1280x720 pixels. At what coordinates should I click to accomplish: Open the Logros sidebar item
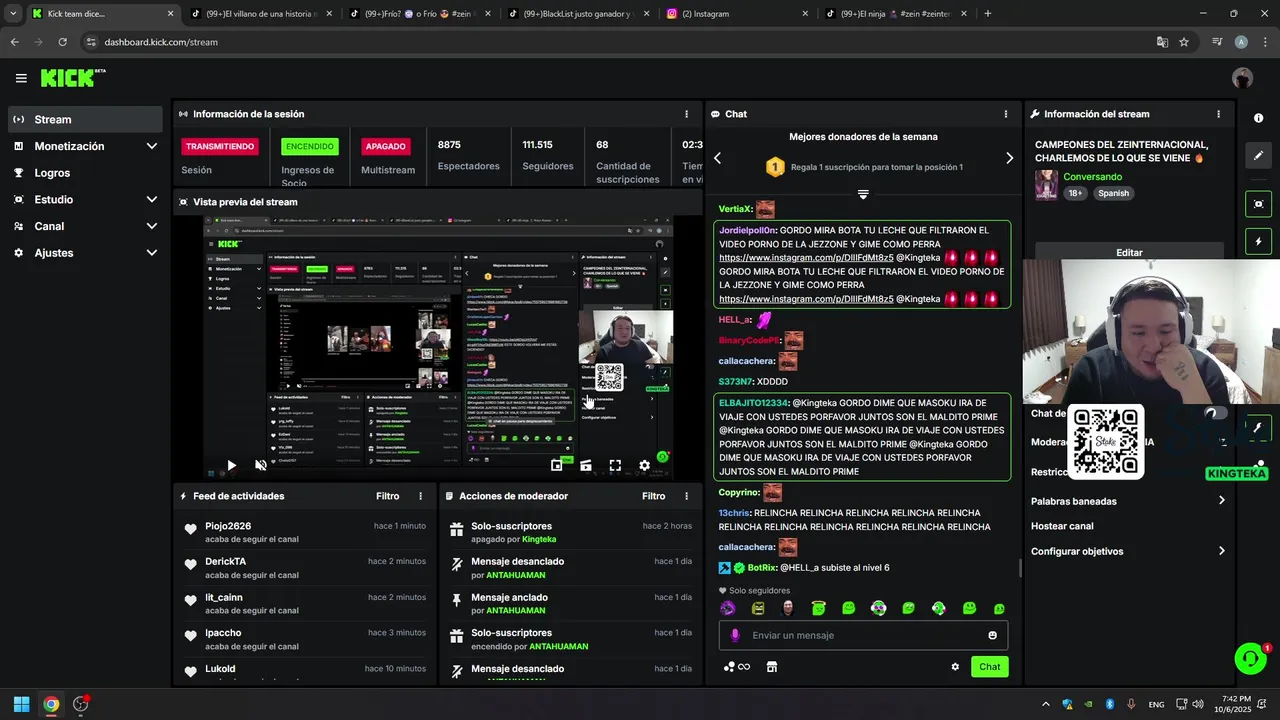pyautogui.click(x=85, y=173)
